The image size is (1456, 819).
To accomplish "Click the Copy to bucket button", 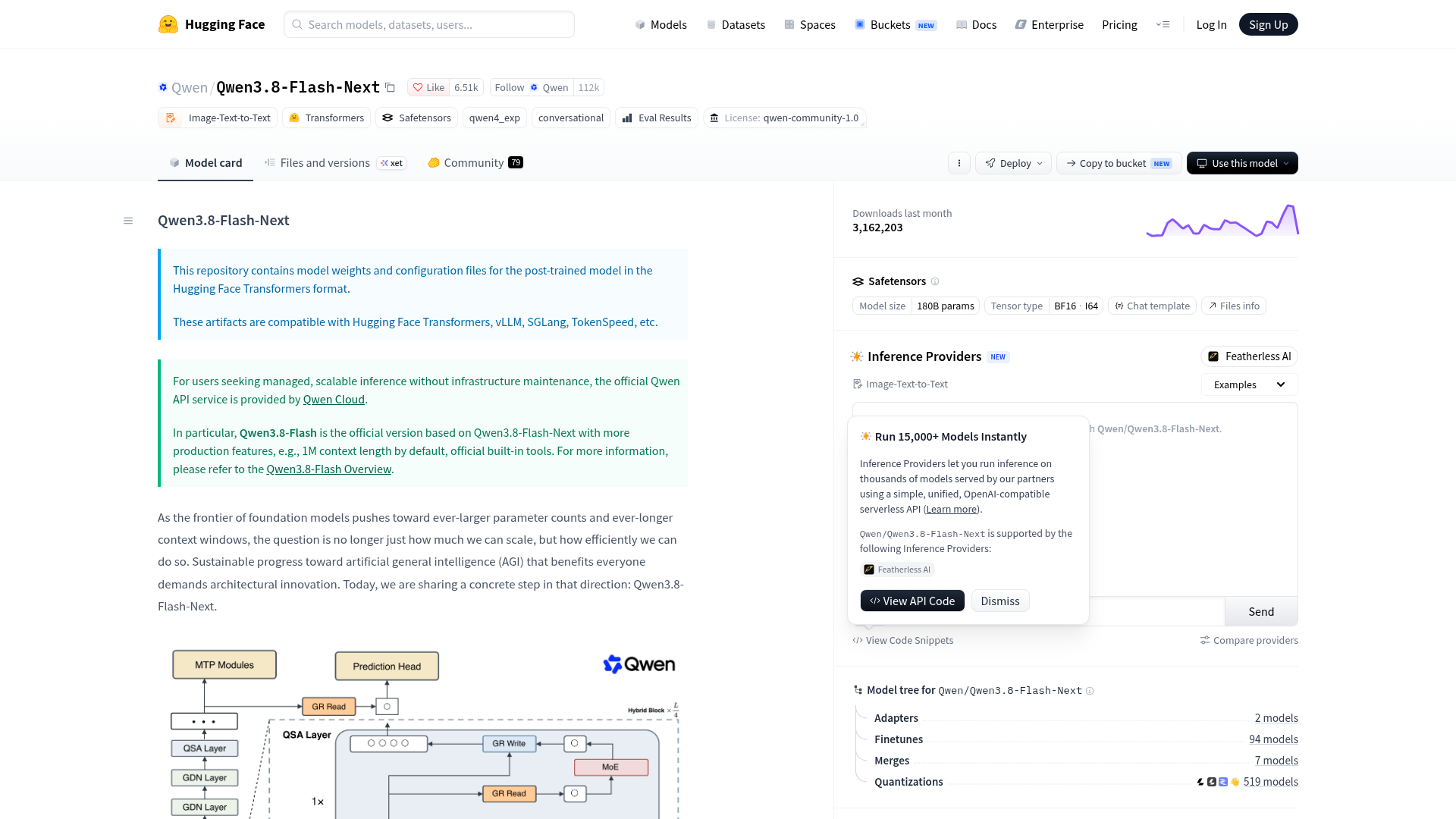I will 1119,163.
